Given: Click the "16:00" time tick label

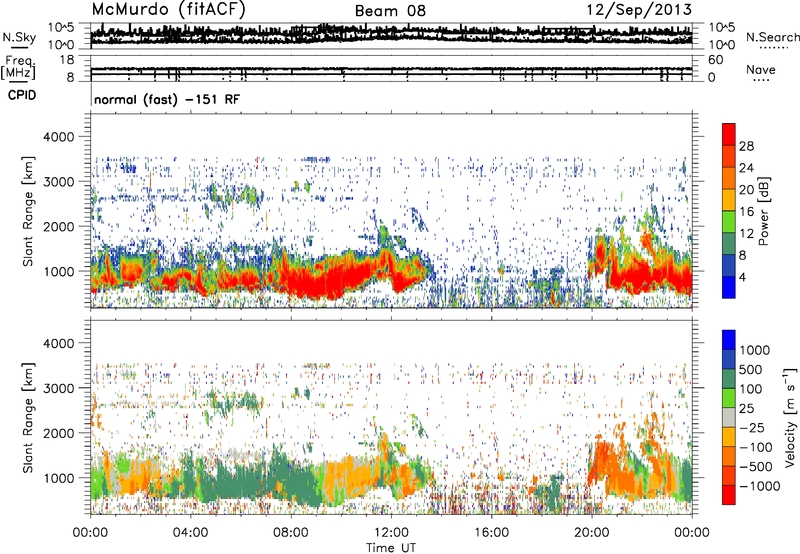Looking at the screenshot, I should [x=491, y=533].
